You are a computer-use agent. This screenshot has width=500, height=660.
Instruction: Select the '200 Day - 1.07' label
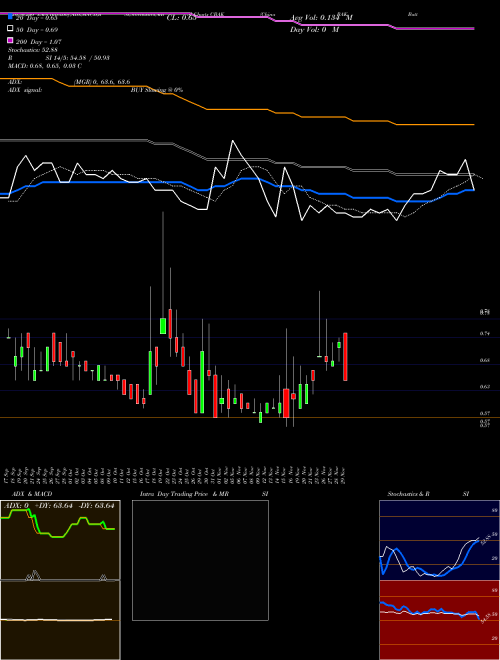click(38, 42)
